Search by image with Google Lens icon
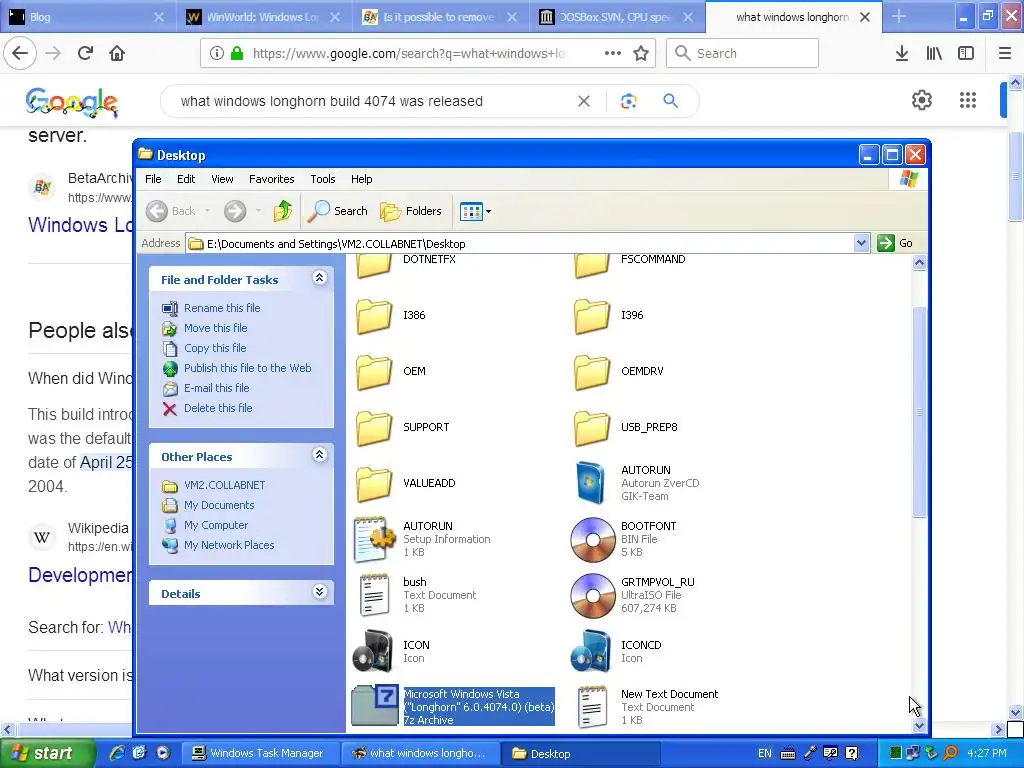1024x768 pixels. click(628, 101)
